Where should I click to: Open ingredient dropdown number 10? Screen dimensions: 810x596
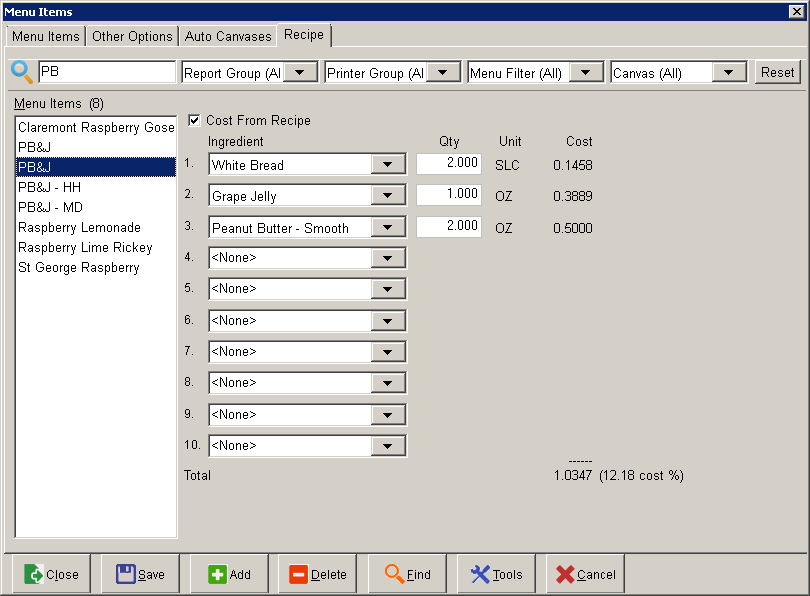[387, 446]
